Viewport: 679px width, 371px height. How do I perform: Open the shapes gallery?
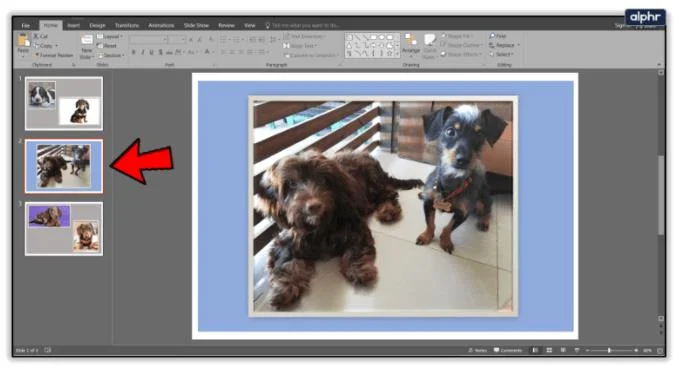click(372, 45)
